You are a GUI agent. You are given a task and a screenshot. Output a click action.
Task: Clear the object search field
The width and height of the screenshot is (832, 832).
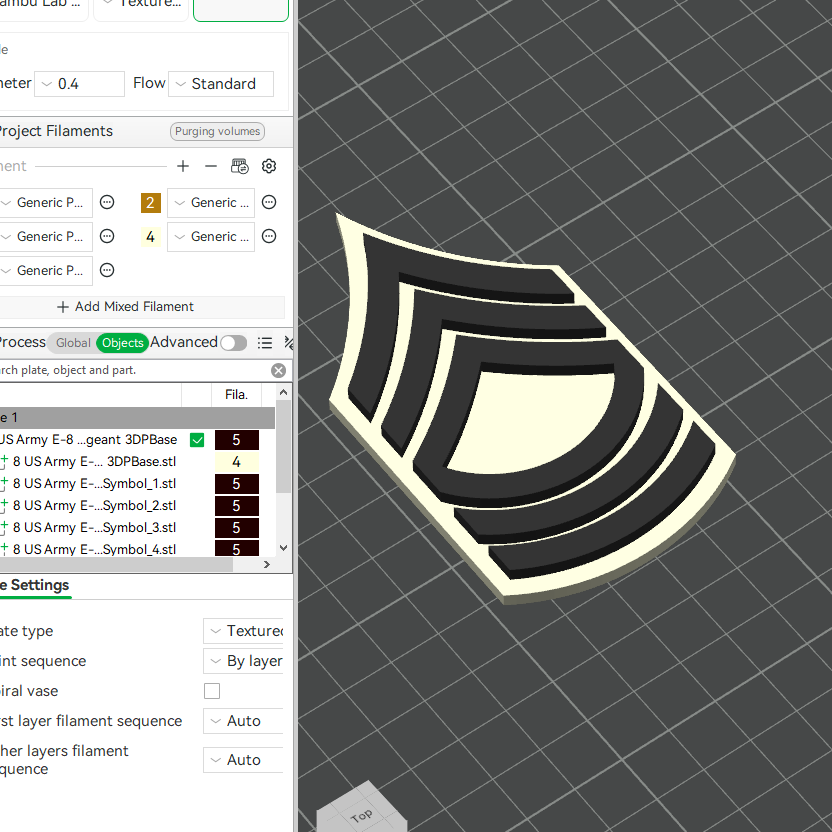[278, 370]
